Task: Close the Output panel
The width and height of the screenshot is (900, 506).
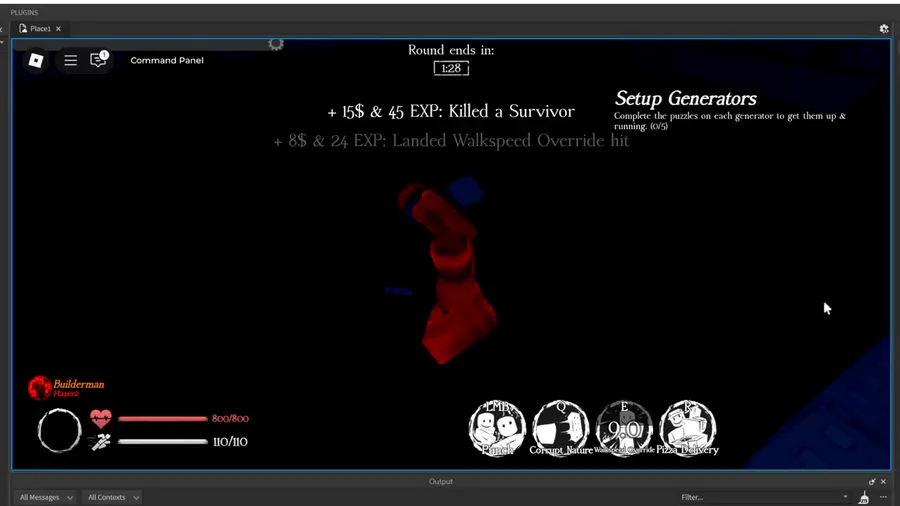Action: click(x=883, y=481)
